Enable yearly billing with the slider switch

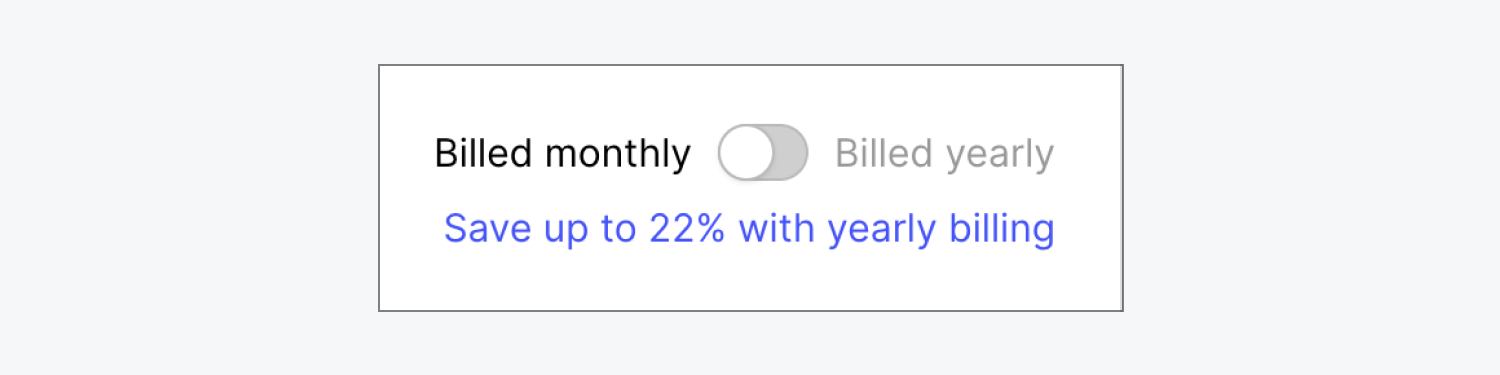click(762, 153)
